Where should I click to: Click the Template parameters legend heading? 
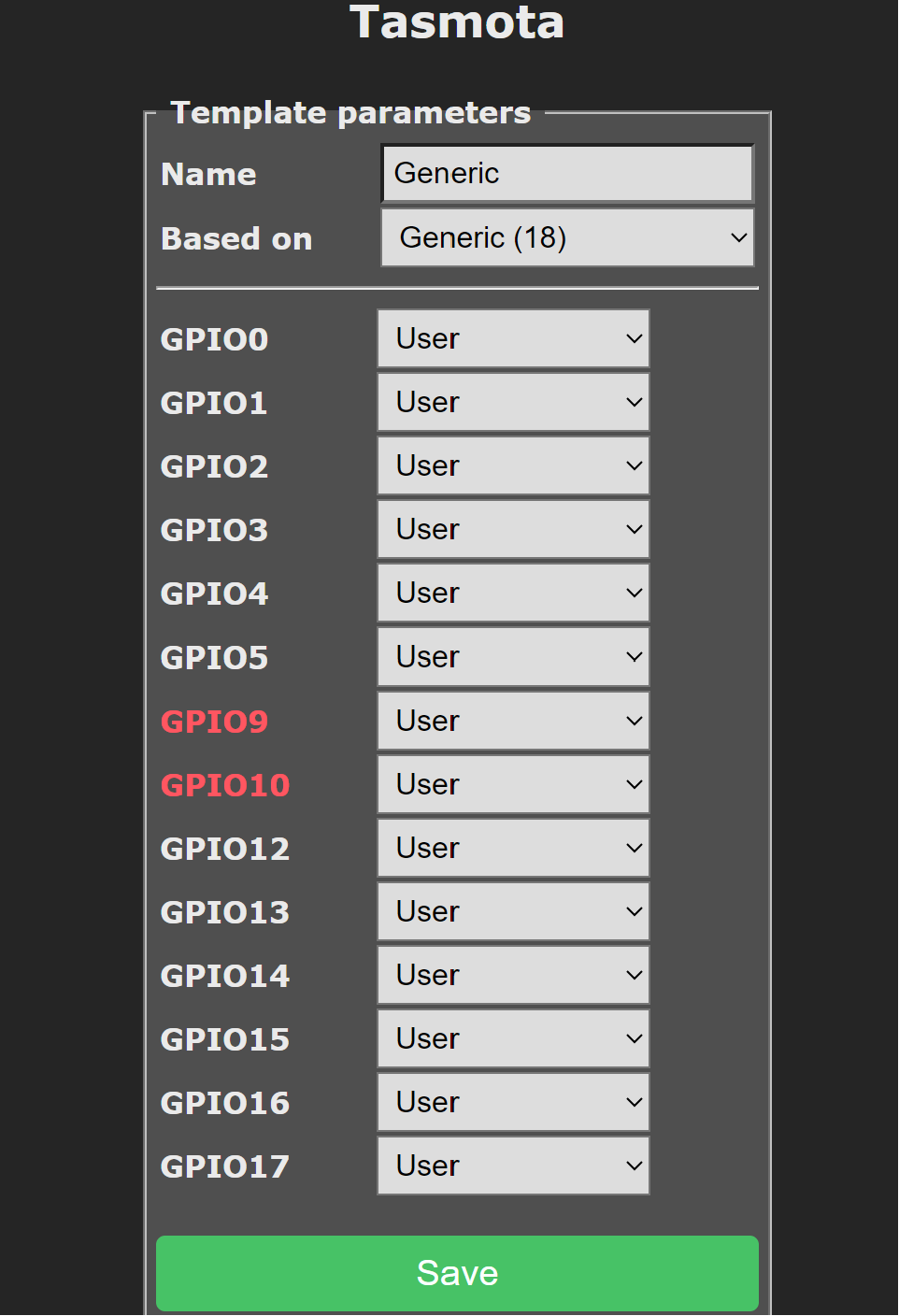coord(350,113)
